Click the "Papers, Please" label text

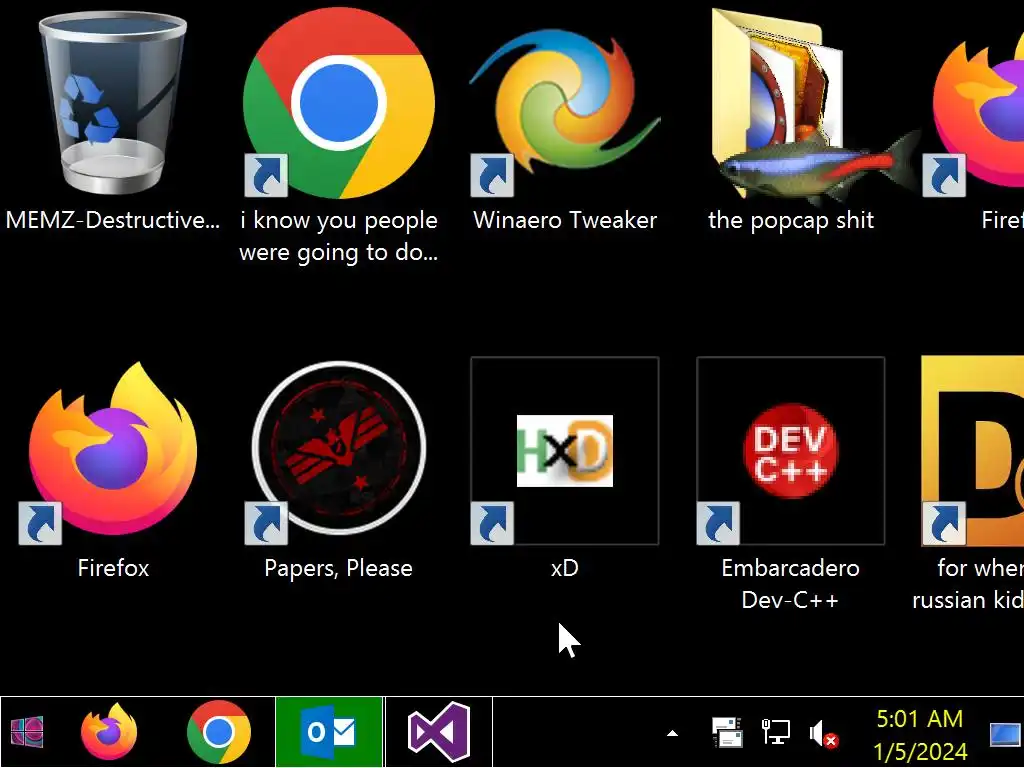tap(338, 568)
